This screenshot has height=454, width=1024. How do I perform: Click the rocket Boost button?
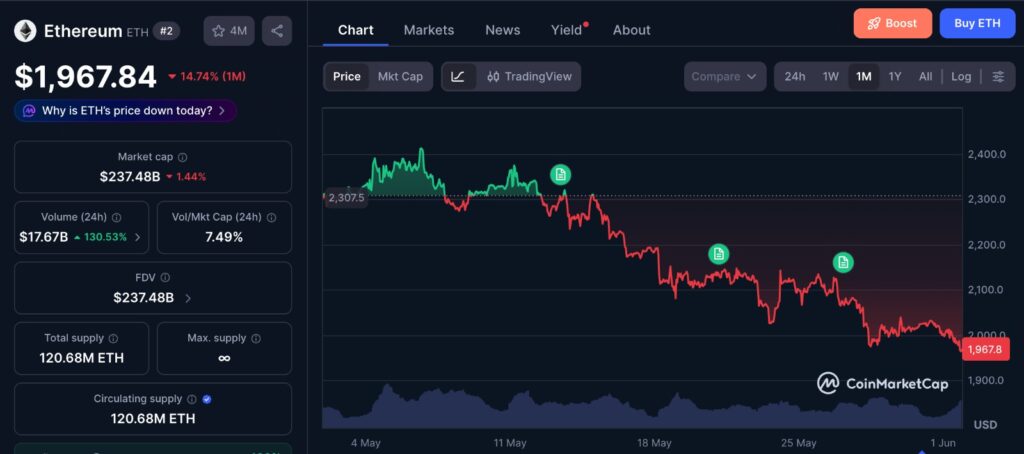tap(892, 24)
